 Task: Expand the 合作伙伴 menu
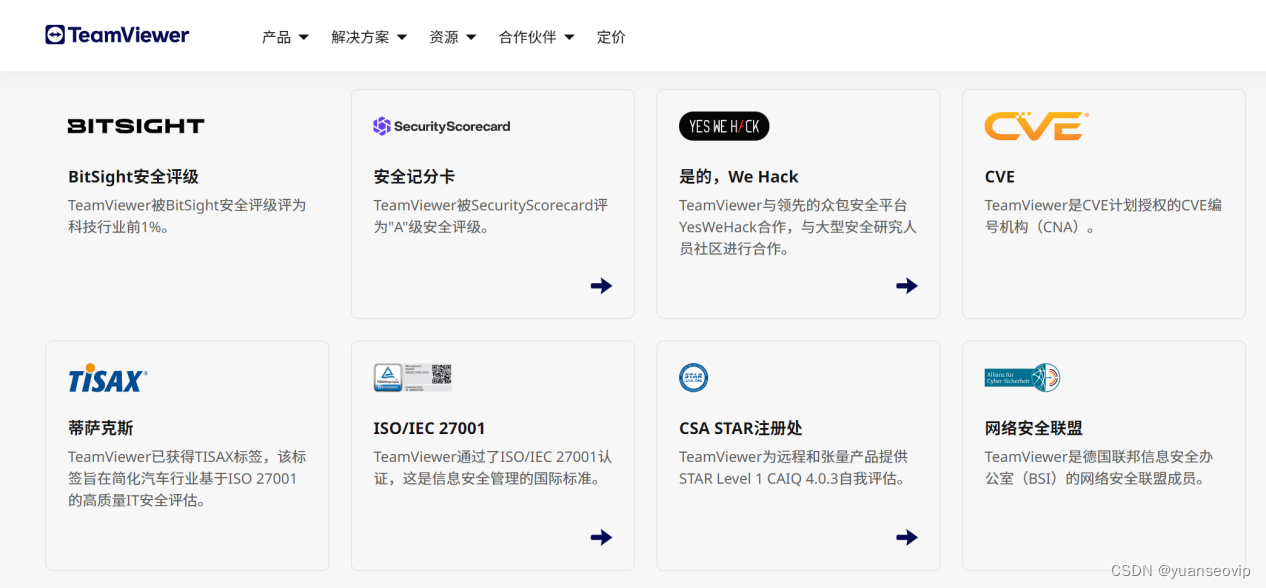point(536,37)
